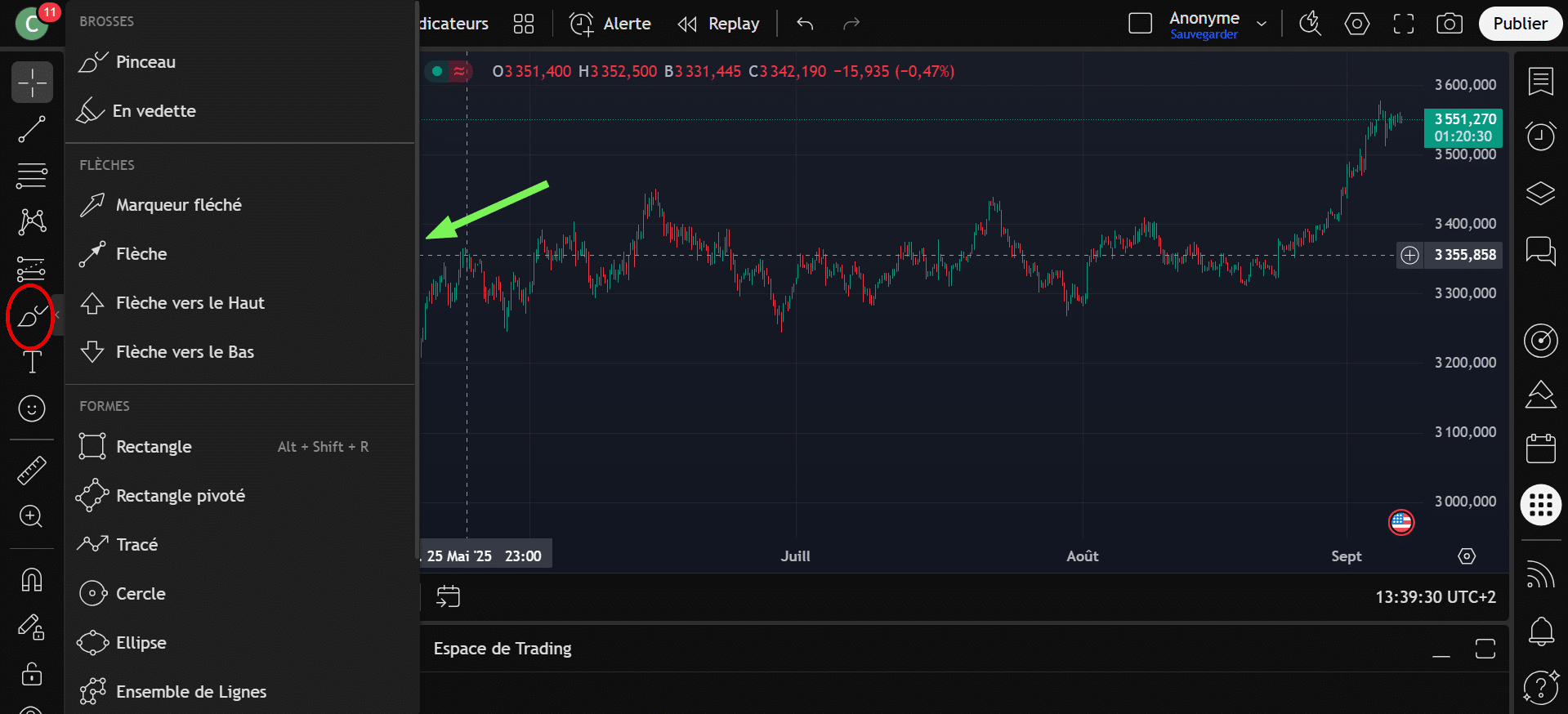Select the trend line drawing tool
This screenshot has height=714, width=1568.
pos(32,129)
